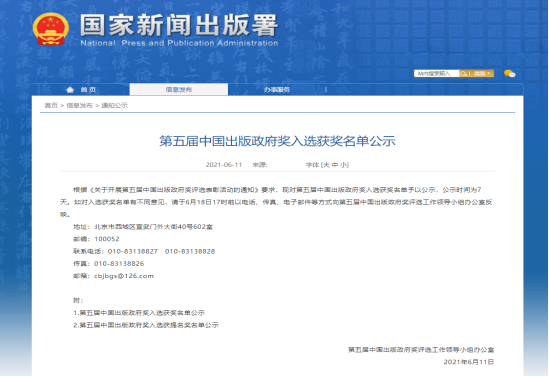The width and height of the screenshot is (549, 377).
Task: Expand the search category dropdown arrow
Action: pyautogui.click(x=489, y=73)
